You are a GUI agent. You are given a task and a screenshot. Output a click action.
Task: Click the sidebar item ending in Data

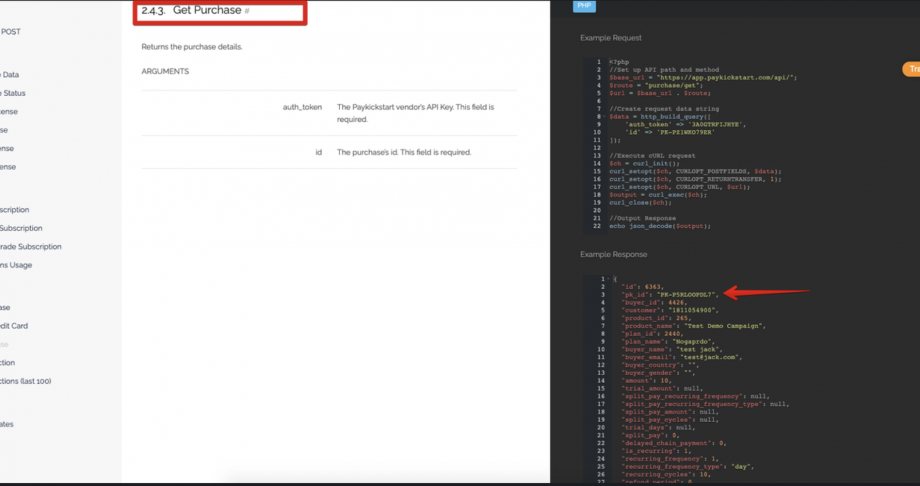(10, 74)
